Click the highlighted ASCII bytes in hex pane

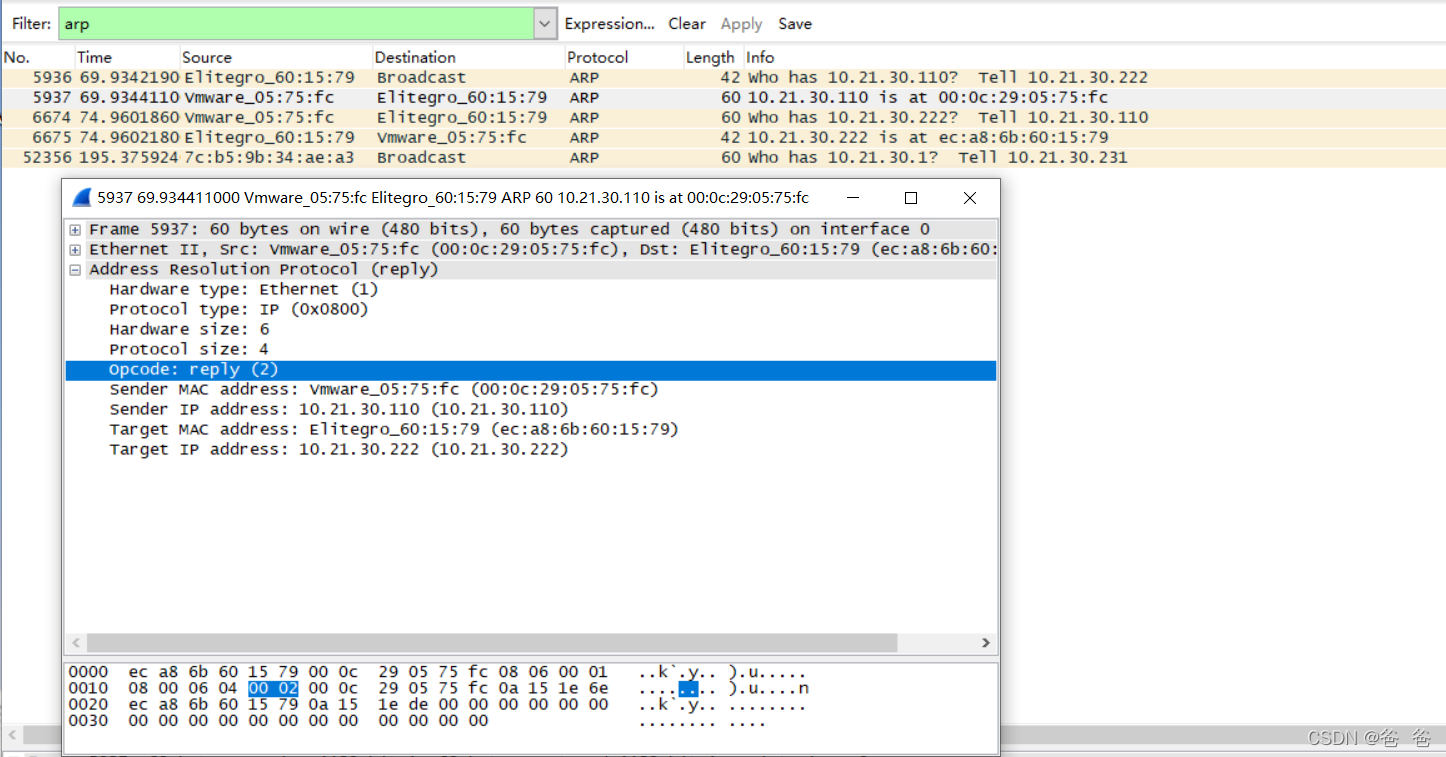[688, 689]
